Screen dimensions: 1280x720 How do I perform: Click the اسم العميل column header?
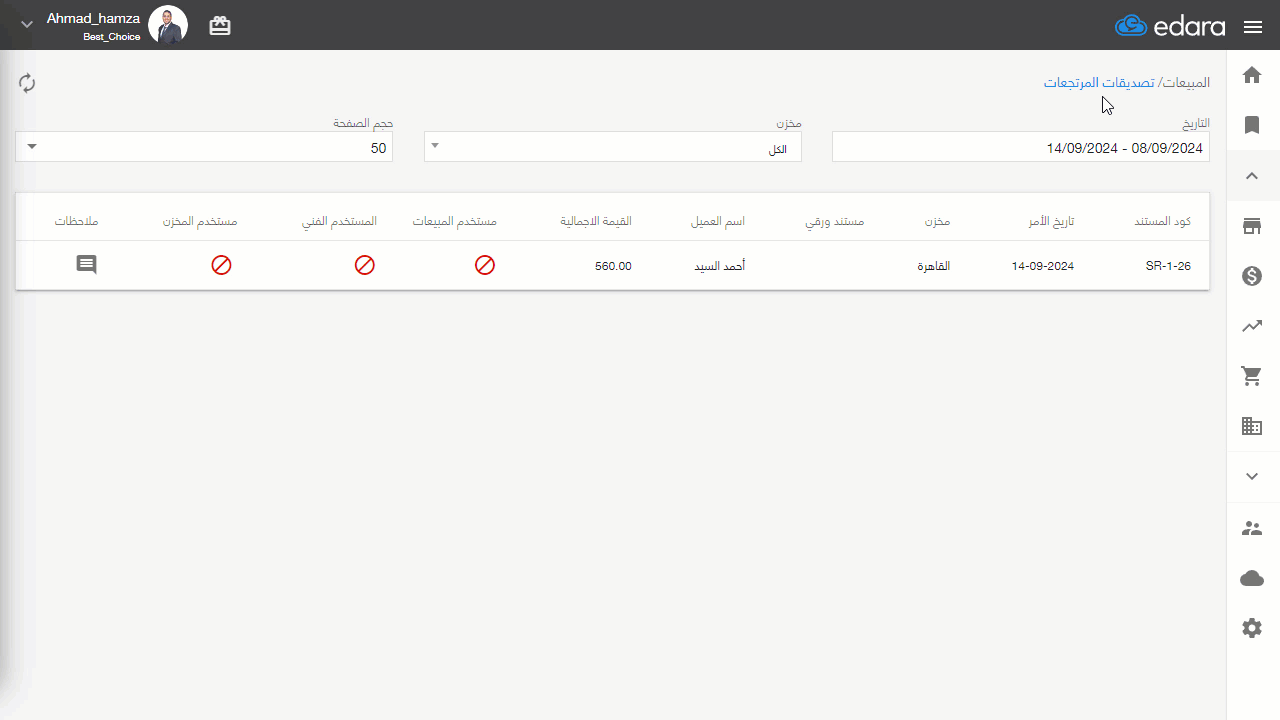point(718,221)
